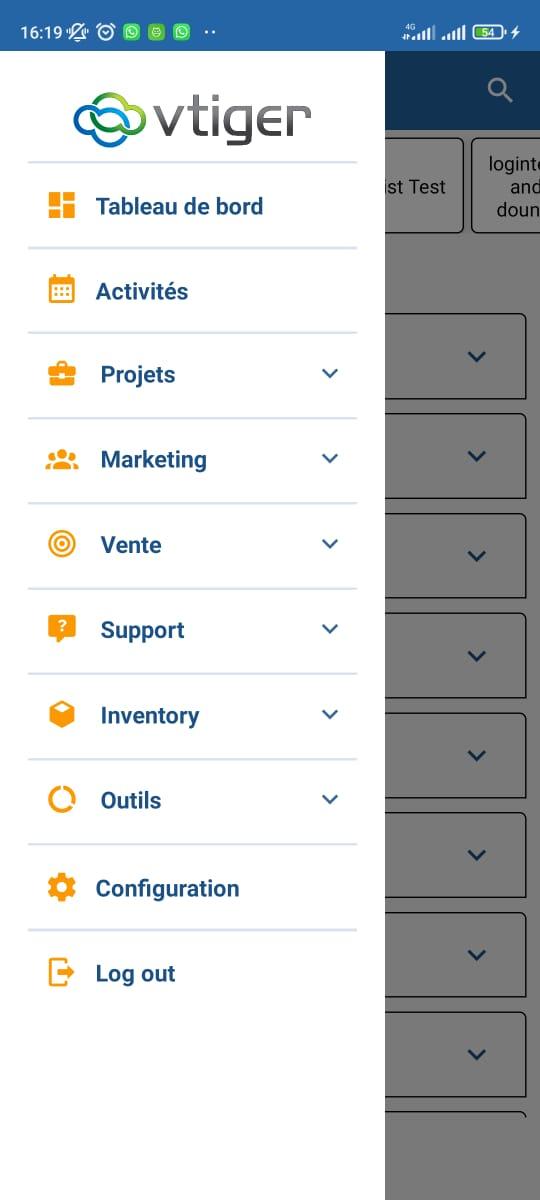Tap the Marketing people icon
This screenshot has width=540, height=1200.
coord(62,460)
